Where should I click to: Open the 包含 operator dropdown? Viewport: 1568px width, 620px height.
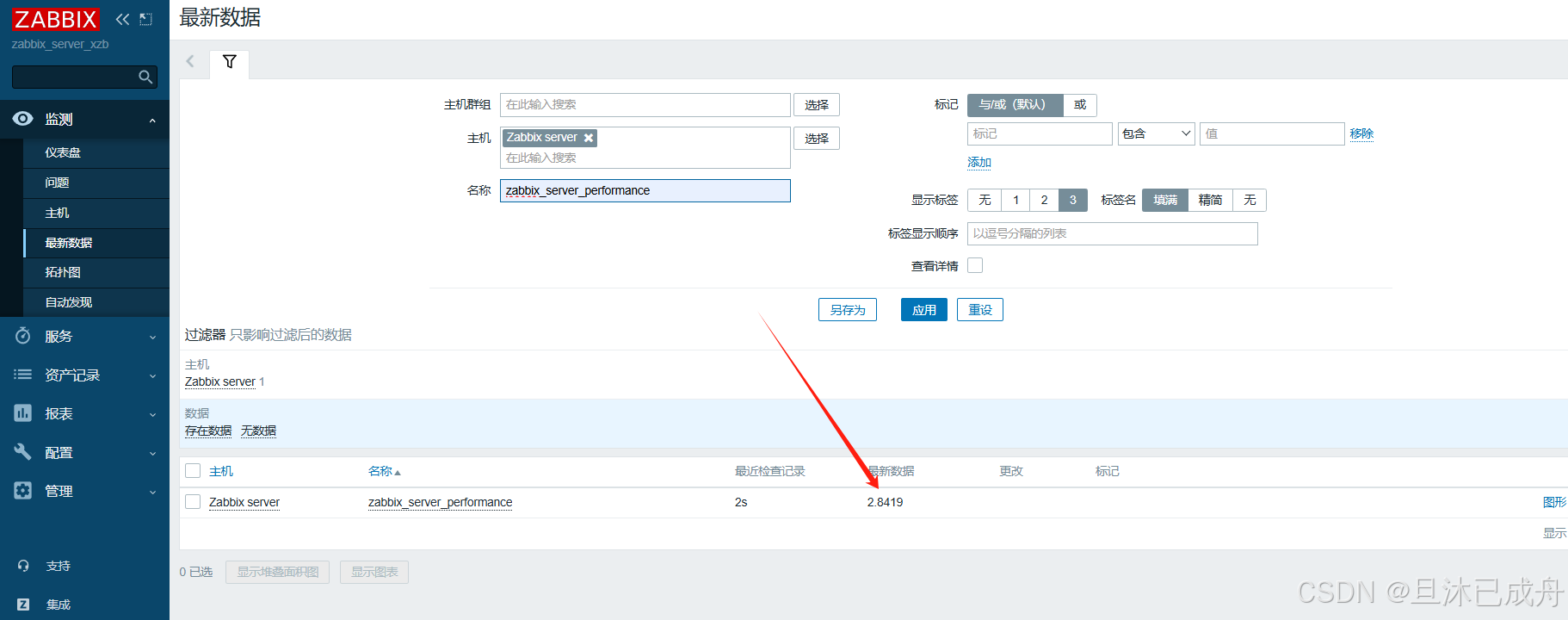tap(1156, 133)
